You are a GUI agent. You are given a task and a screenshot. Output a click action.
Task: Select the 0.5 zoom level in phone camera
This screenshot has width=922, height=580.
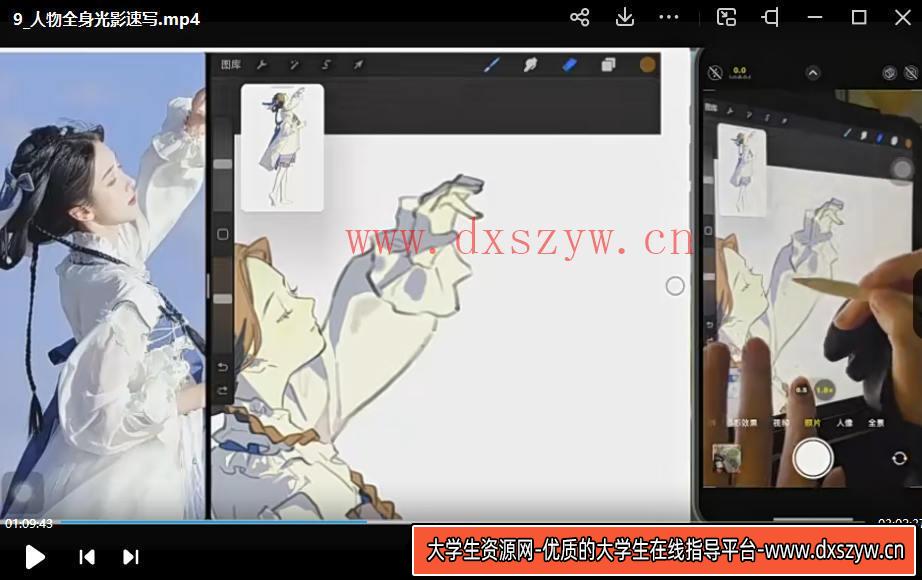[801, 389]
